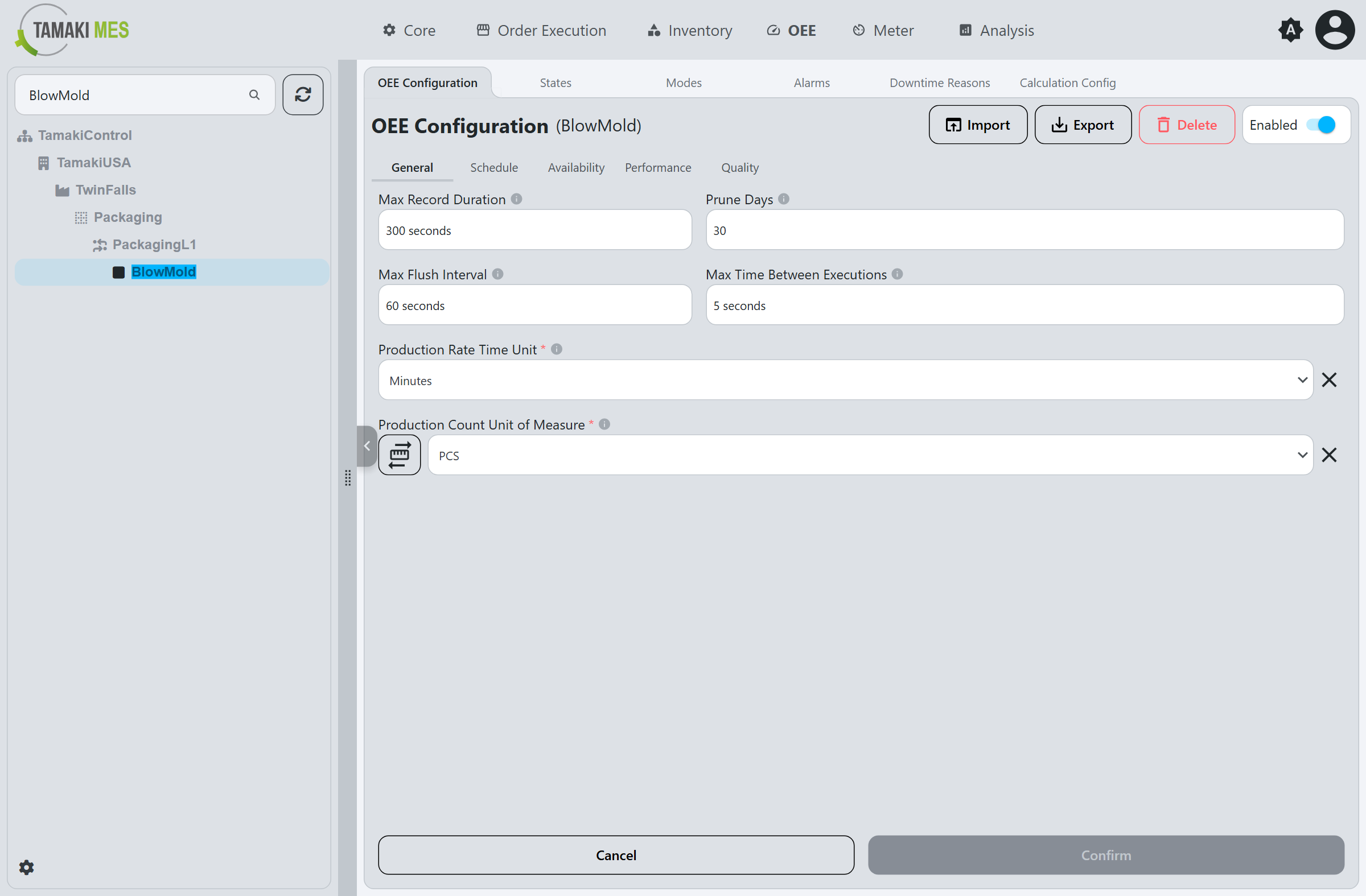Select the TamakiControl tree node

click(x=85, y=135)
